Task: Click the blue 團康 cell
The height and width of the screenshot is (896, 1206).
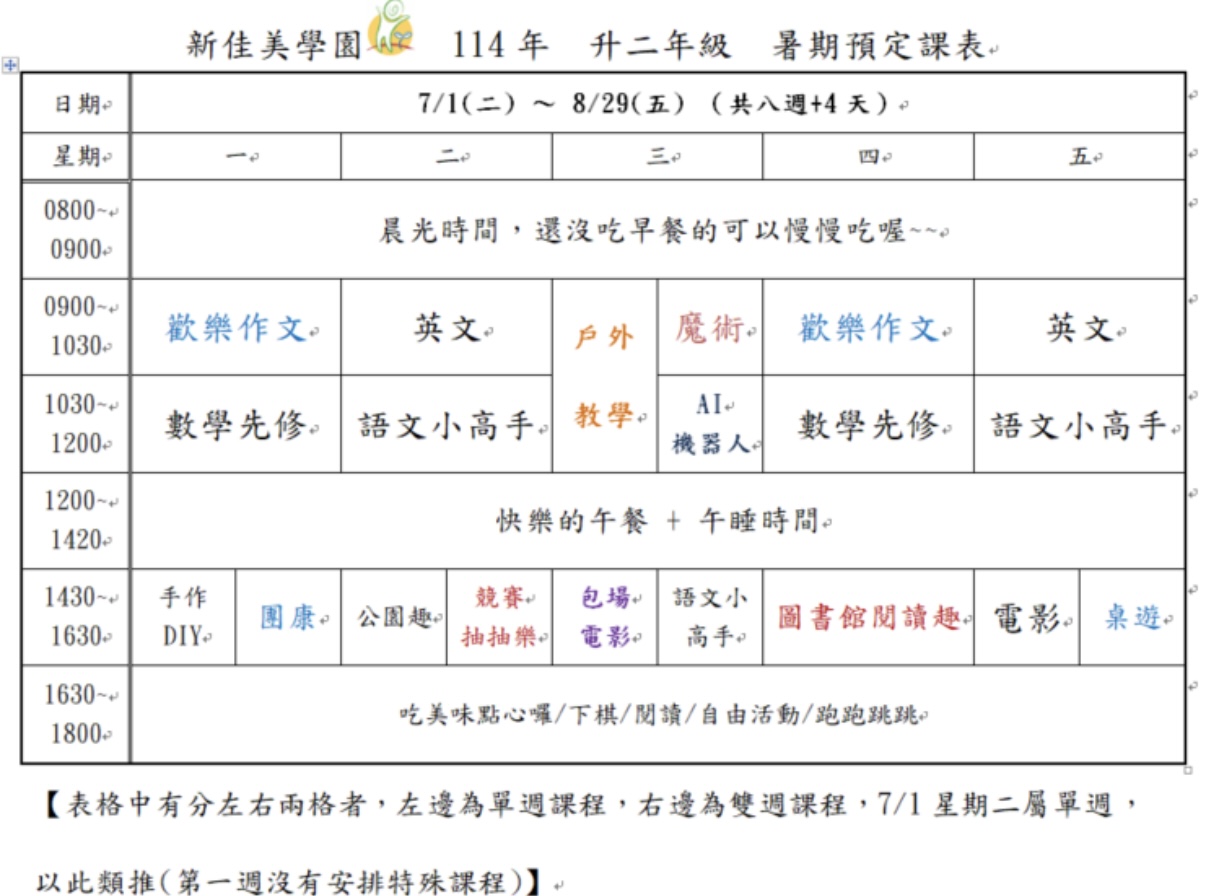Action: tap(288, 618)
